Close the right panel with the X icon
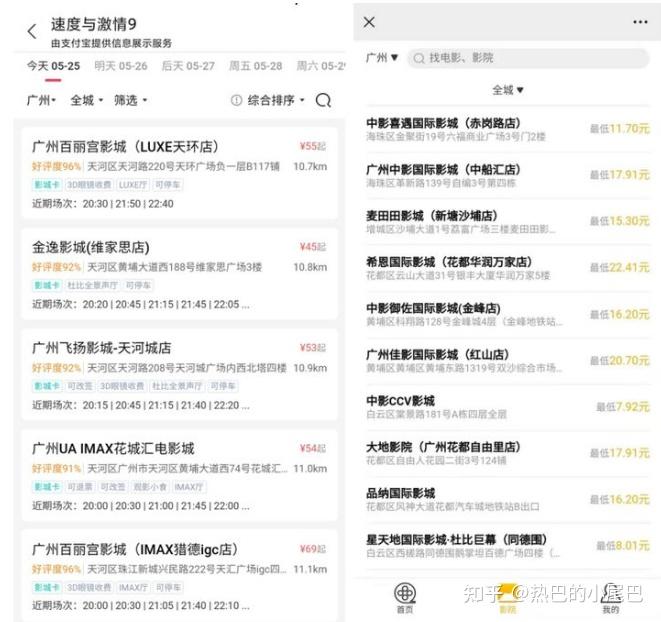This screenshot has height=622, width=661. coord(369,22)
